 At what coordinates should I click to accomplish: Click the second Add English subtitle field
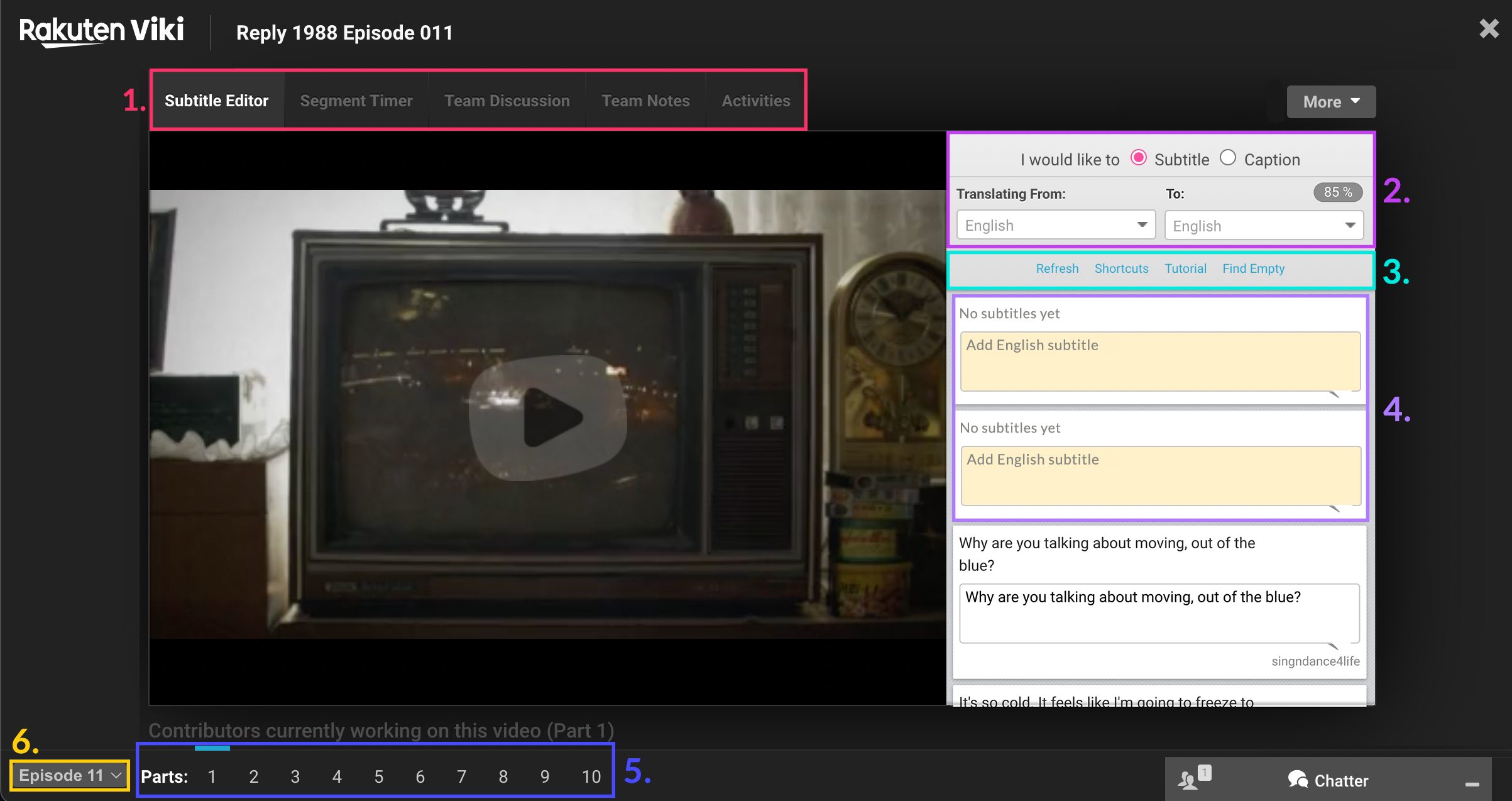click(x=1160, y=476)
